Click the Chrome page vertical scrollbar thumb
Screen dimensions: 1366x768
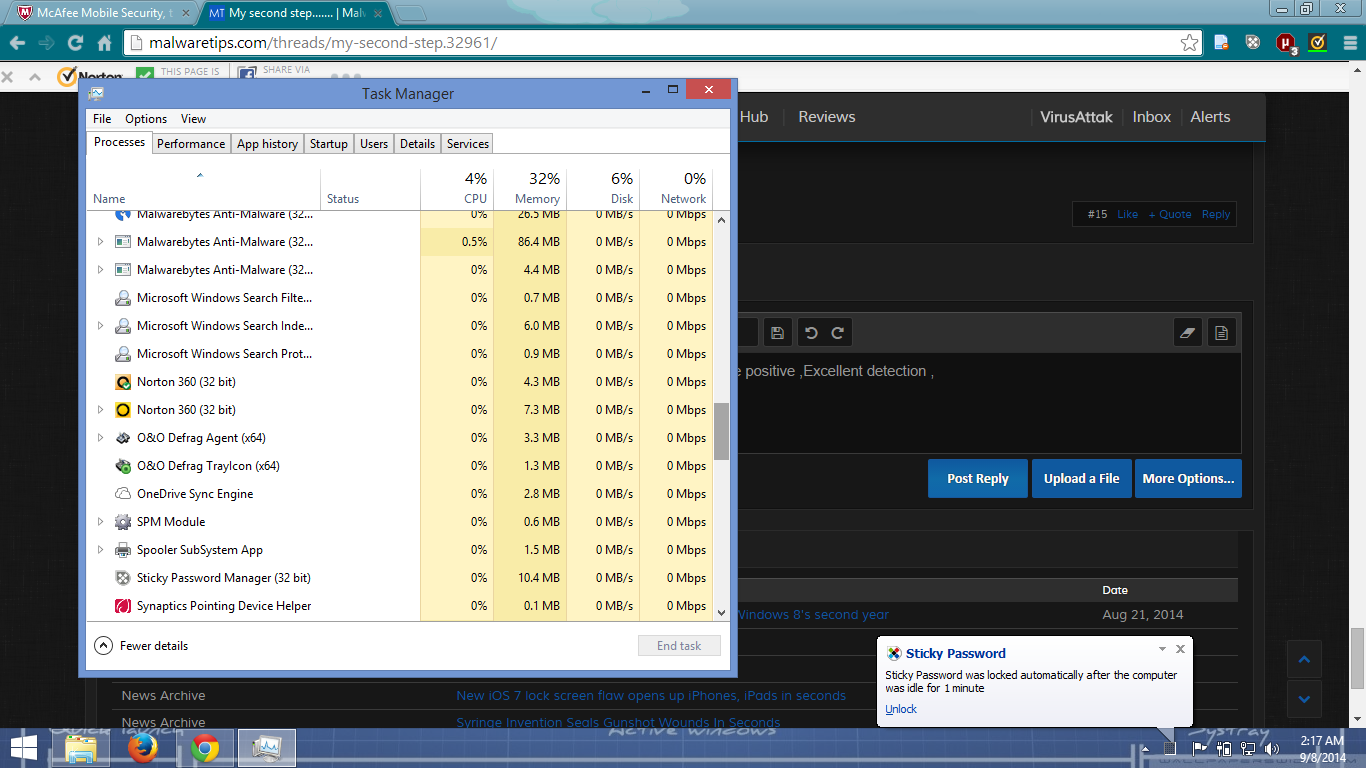[x=1357, y=657]
